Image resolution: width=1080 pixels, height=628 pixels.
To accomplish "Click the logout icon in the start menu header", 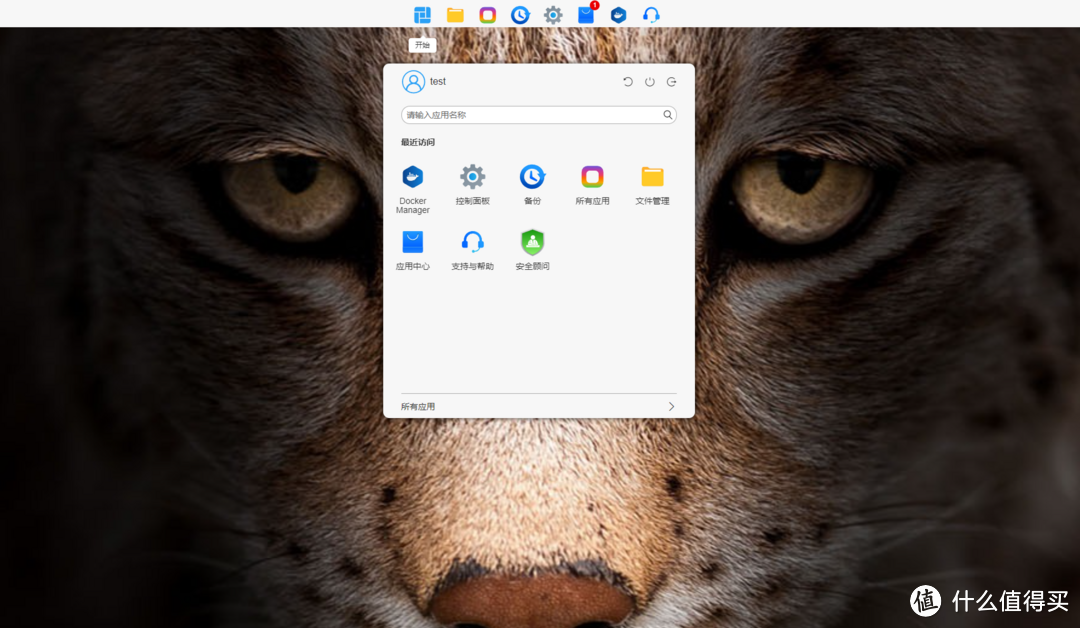I will click(672, 82).
